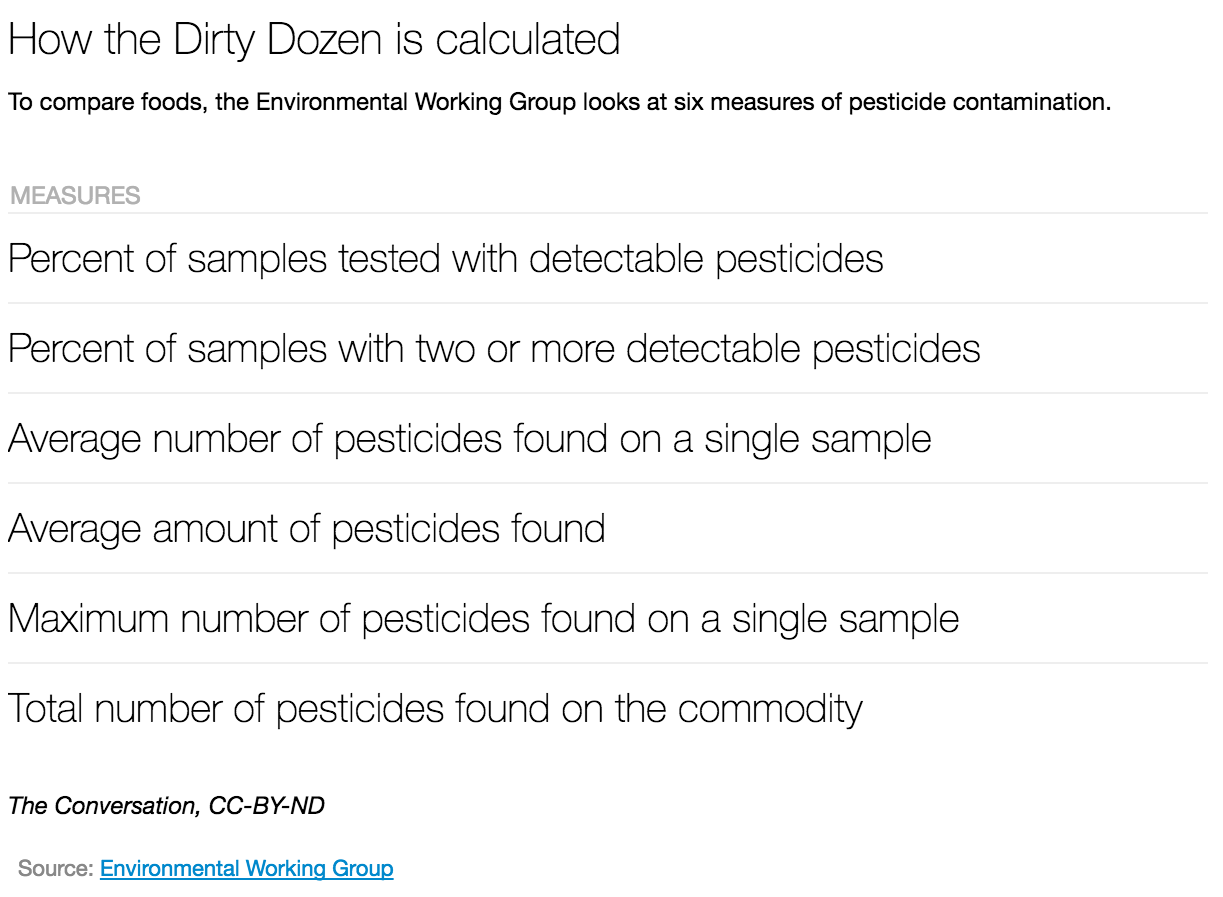This screenshot has height=897, width=1223.
Task: Click the 'Average number of pesticides' row
Action: coord(469,439)
